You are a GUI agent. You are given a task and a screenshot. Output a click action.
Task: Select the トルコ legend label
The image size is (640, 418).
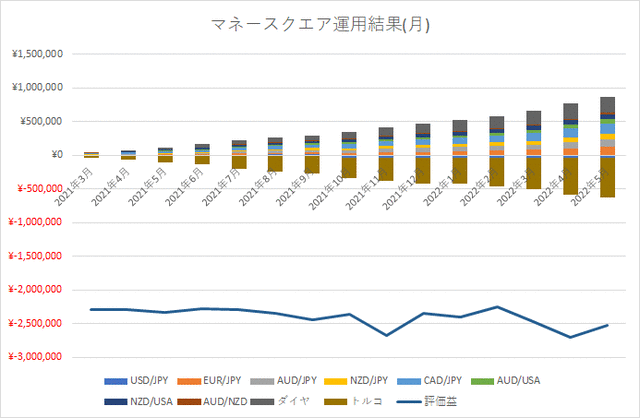point(367,401)
